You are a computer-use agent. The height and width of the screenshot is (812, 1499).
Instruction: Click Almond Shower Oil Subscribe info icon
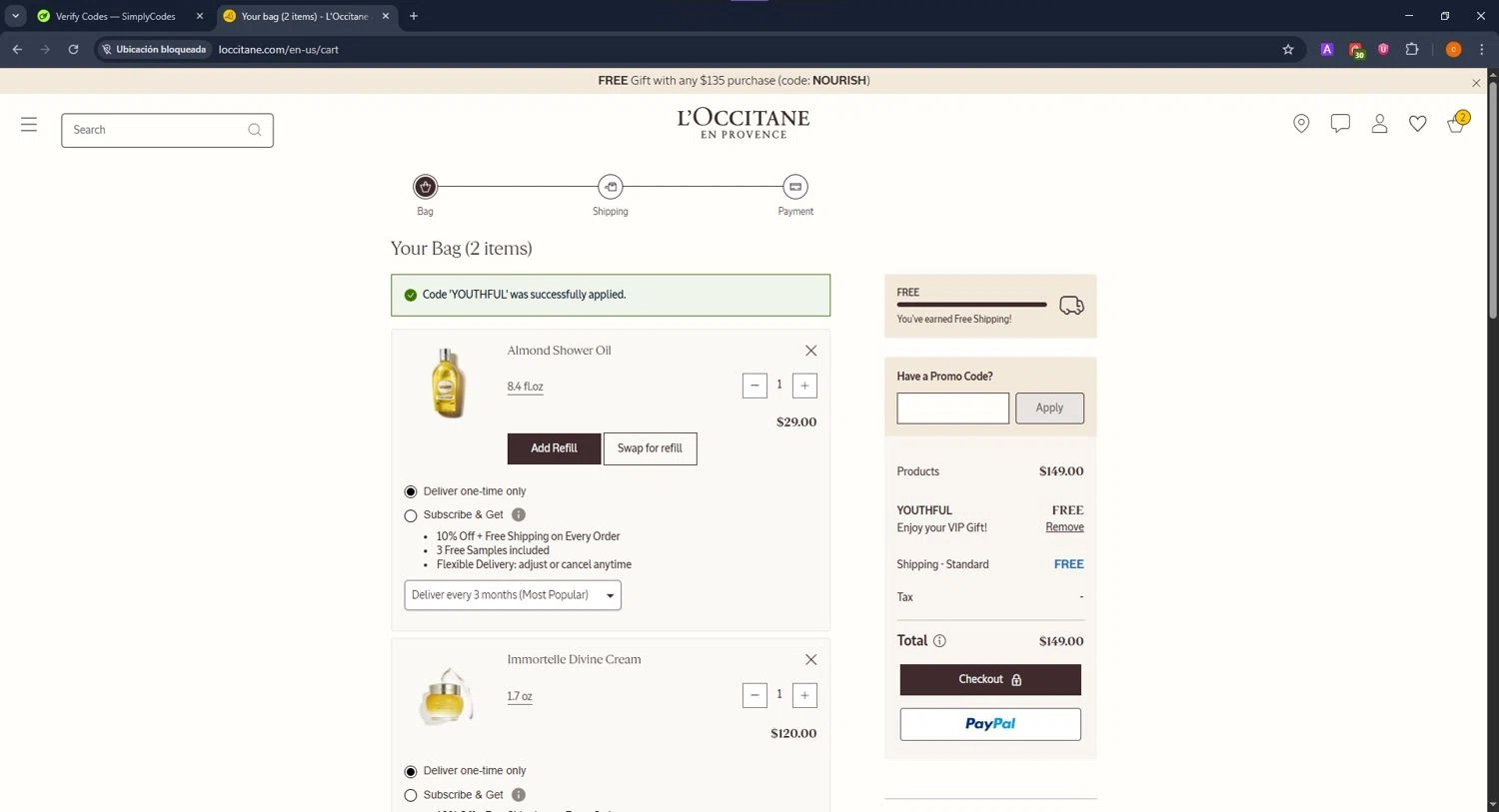click(x=519, y=515)
